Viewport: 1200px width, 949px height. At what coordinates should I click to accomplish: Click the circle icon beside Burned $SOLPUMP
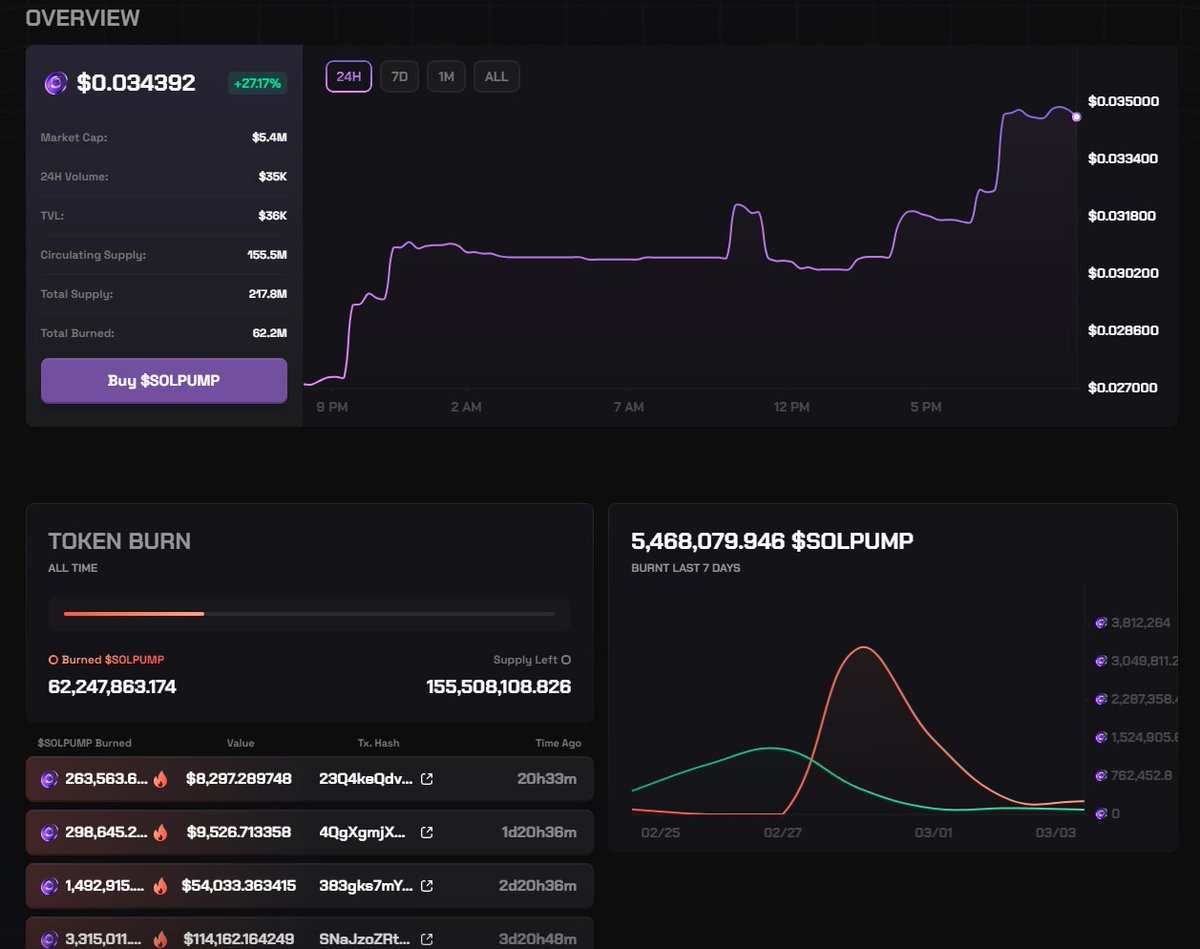52,659
